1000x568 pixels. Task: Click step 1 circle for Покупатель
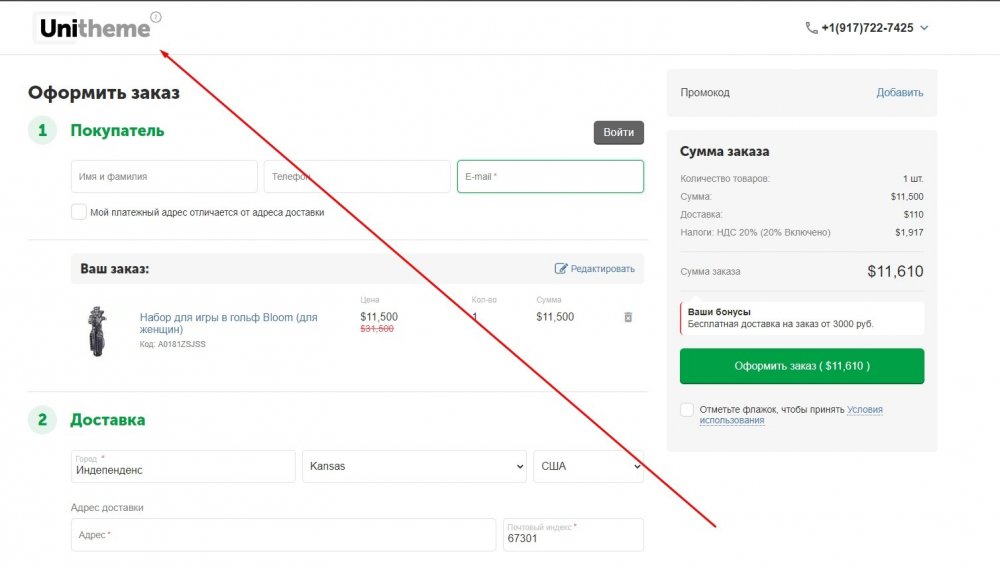click(42, 130)
